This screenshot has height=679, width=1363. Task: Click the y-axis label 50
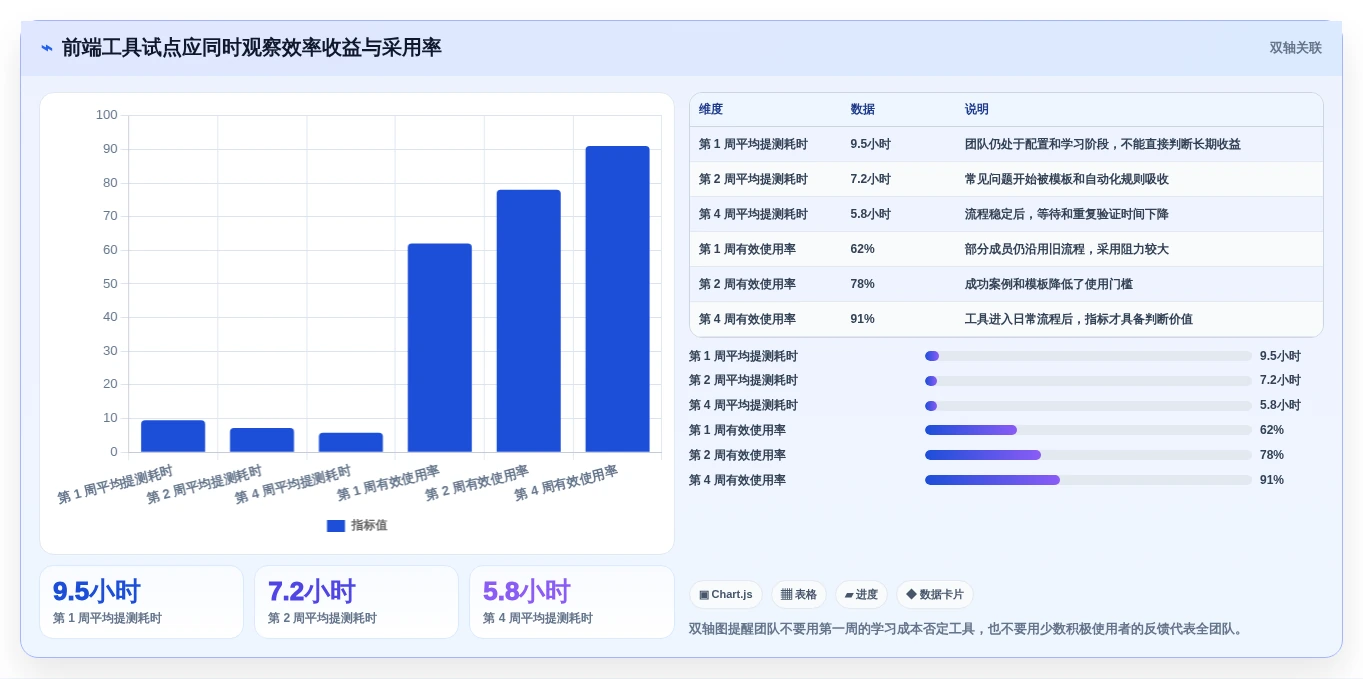pyautogui.click(x=110, y=284)
